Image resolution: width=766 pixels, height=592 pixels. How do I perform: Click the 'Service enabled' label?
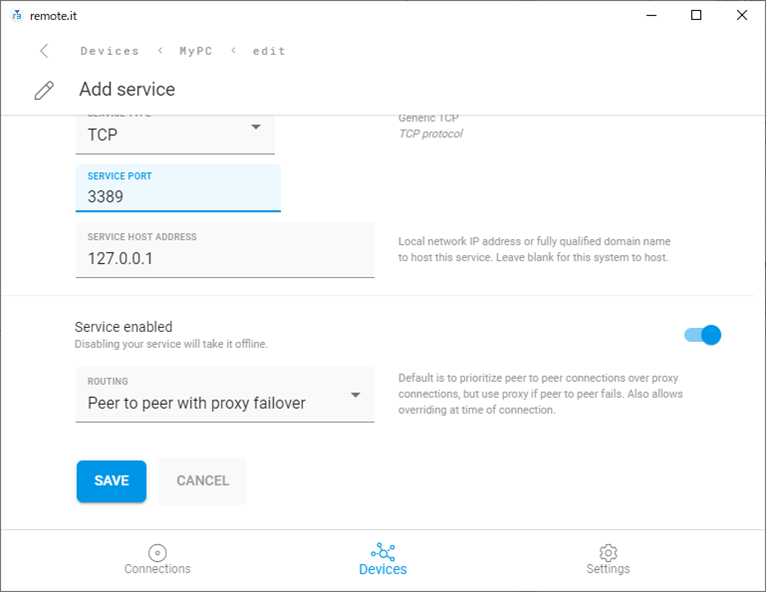pos(124,327)
